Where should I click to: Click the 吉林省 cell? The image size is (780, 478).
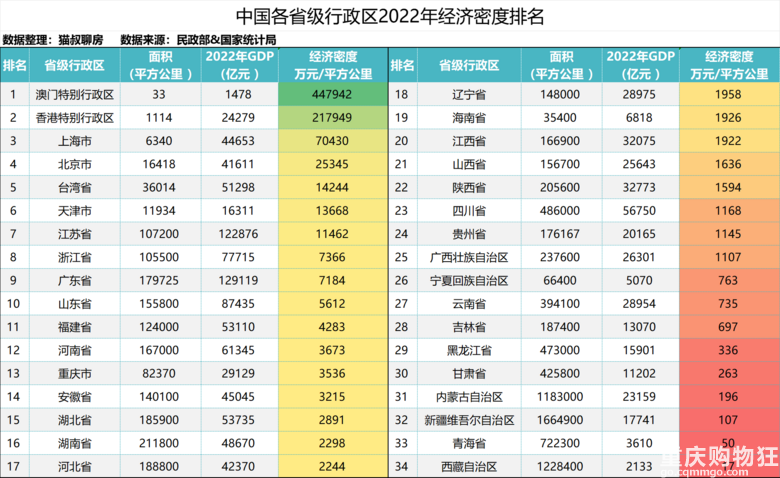pyautogui.click(x=469, y=327)
